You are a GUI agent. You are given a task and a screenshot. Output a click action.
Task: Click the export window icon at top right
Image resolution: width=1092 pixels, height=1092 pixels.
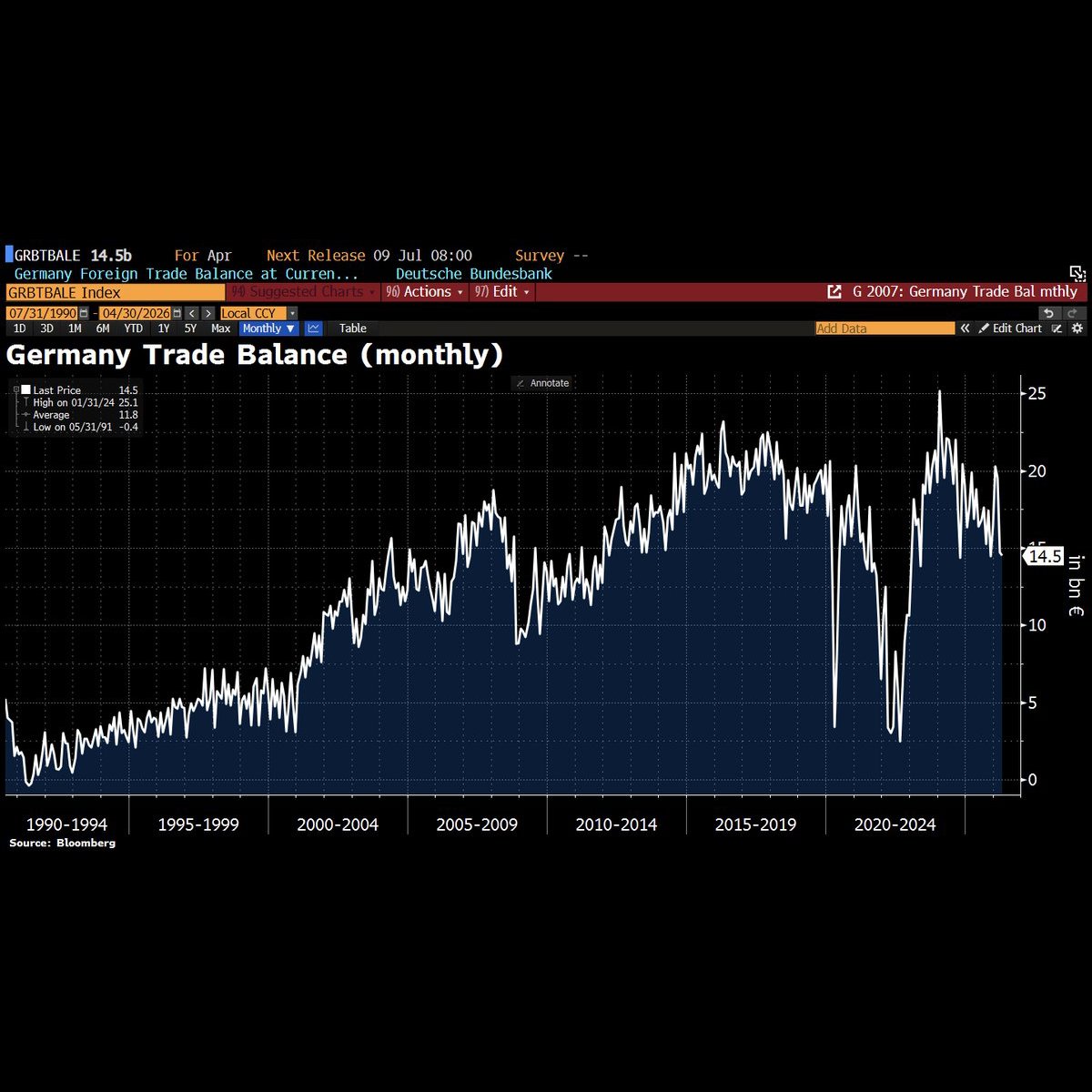(1077, 273)
